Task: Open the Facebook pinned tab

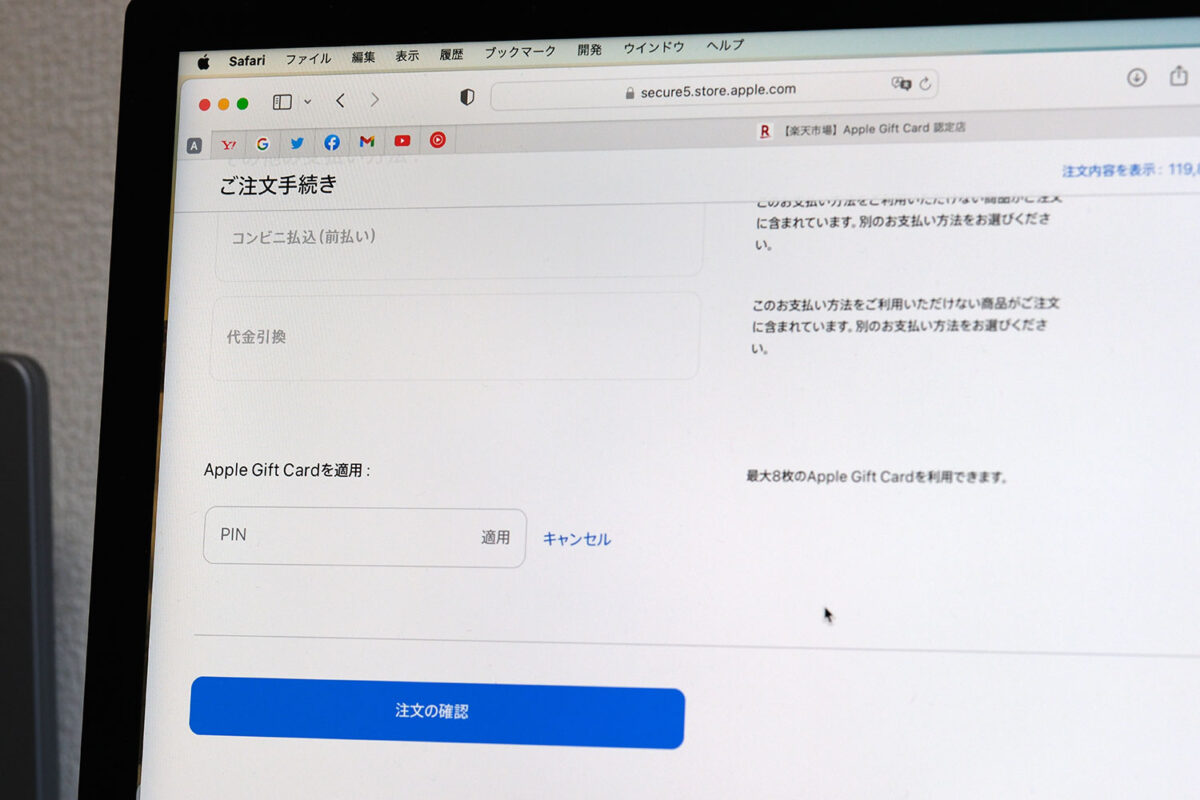Action: tap(332, 142)
